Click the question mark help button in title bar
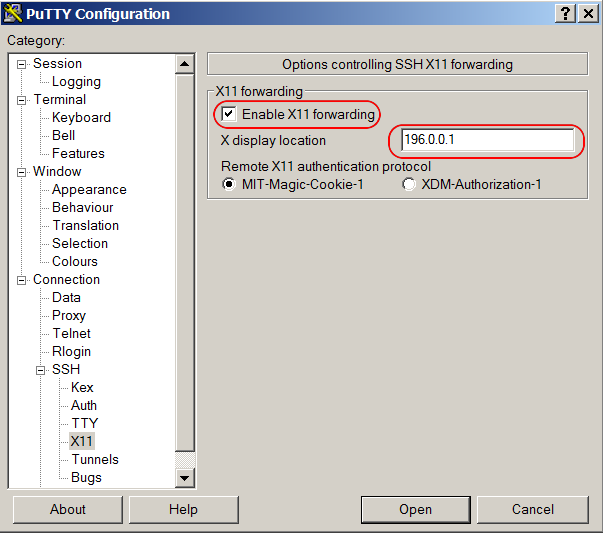 pyautogui.click(x=565, y=13)
